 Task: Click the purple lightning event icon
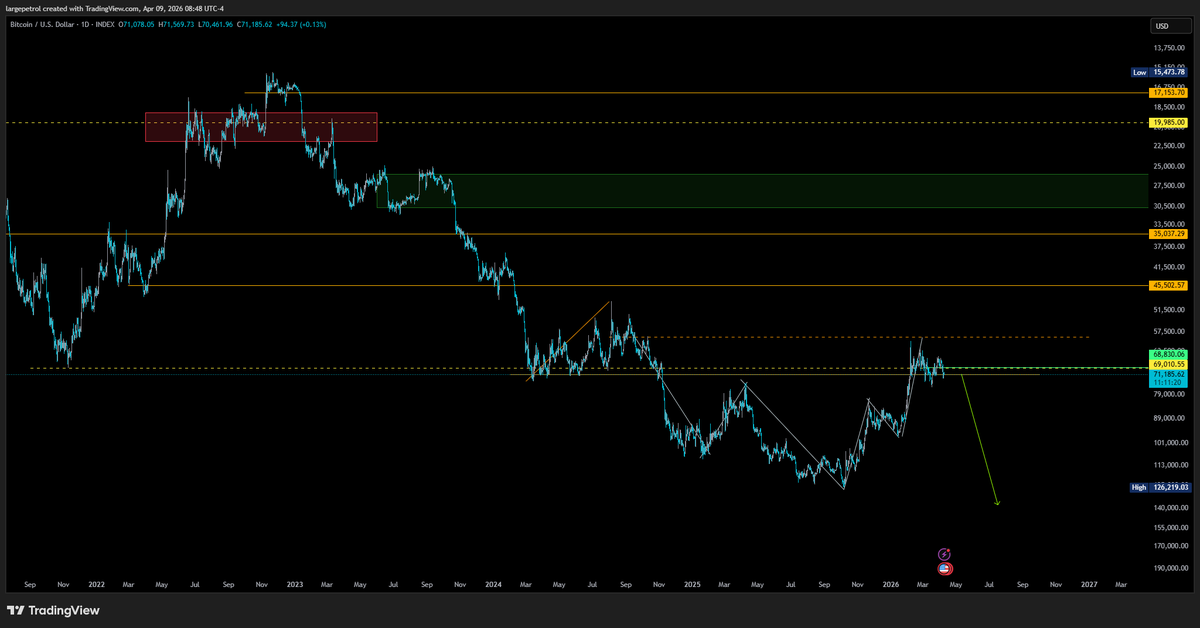point(944,553)
